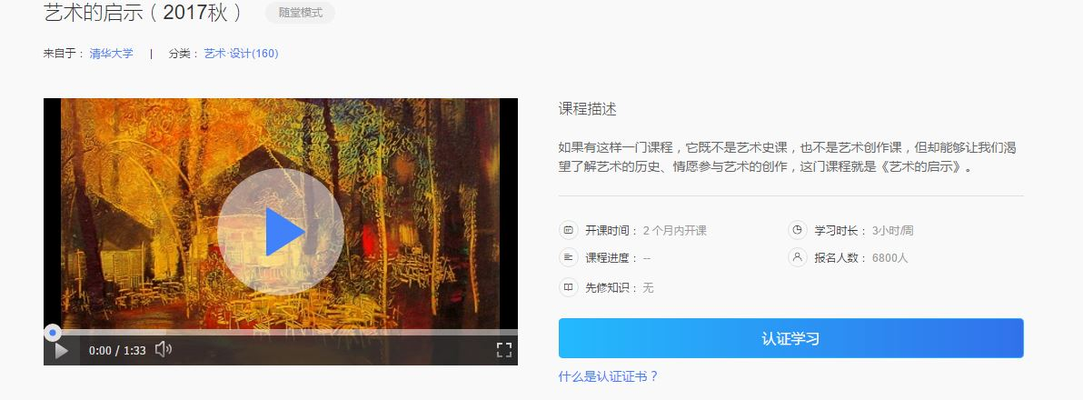Open the 艺术·设计(160) category link
This screenshot has width=1083, height=400.
coord(241,53)
